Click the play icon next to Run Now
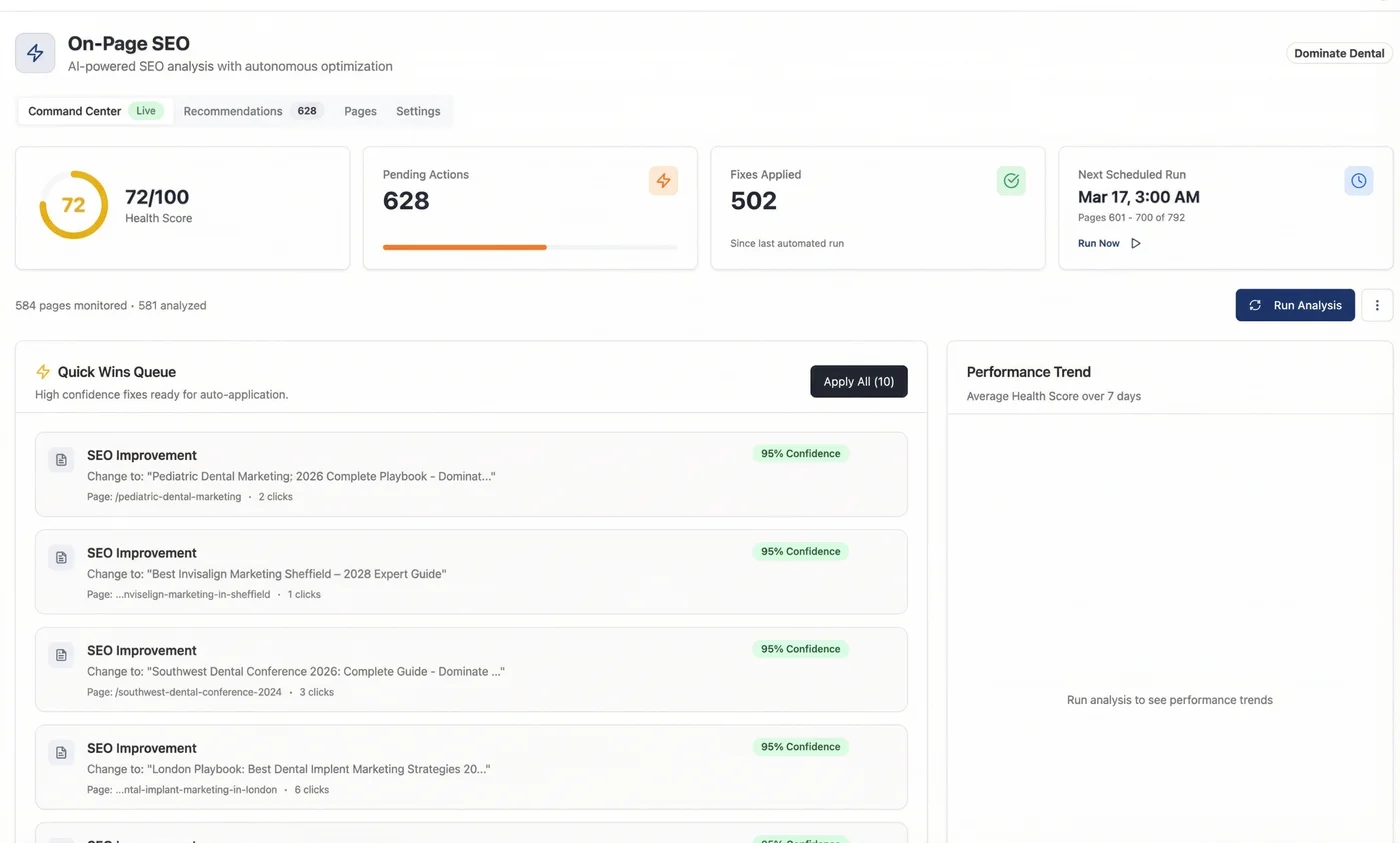This screenshot has height=843, width=1400. (1135, 243)
